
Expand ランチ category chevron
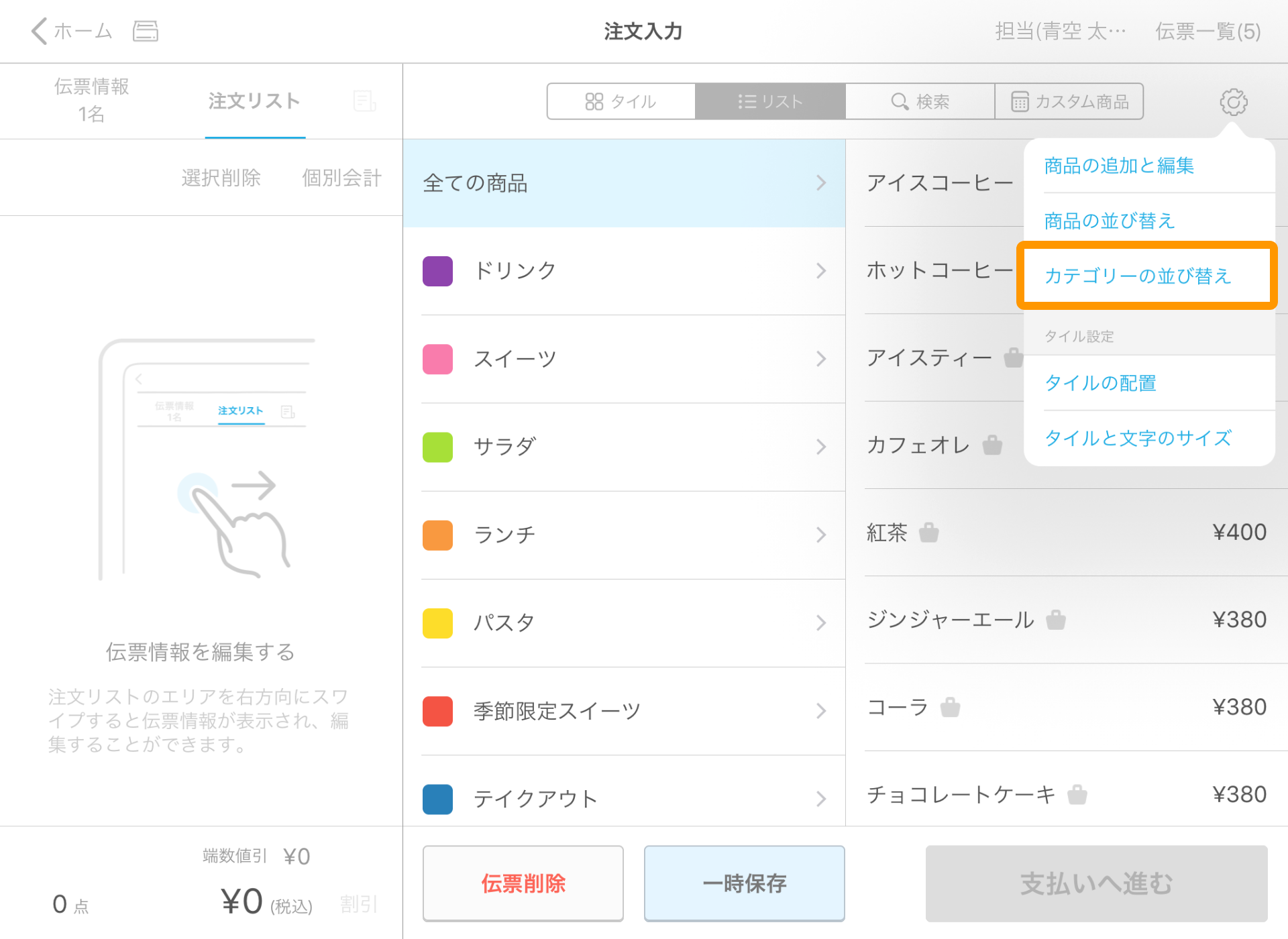821,535
